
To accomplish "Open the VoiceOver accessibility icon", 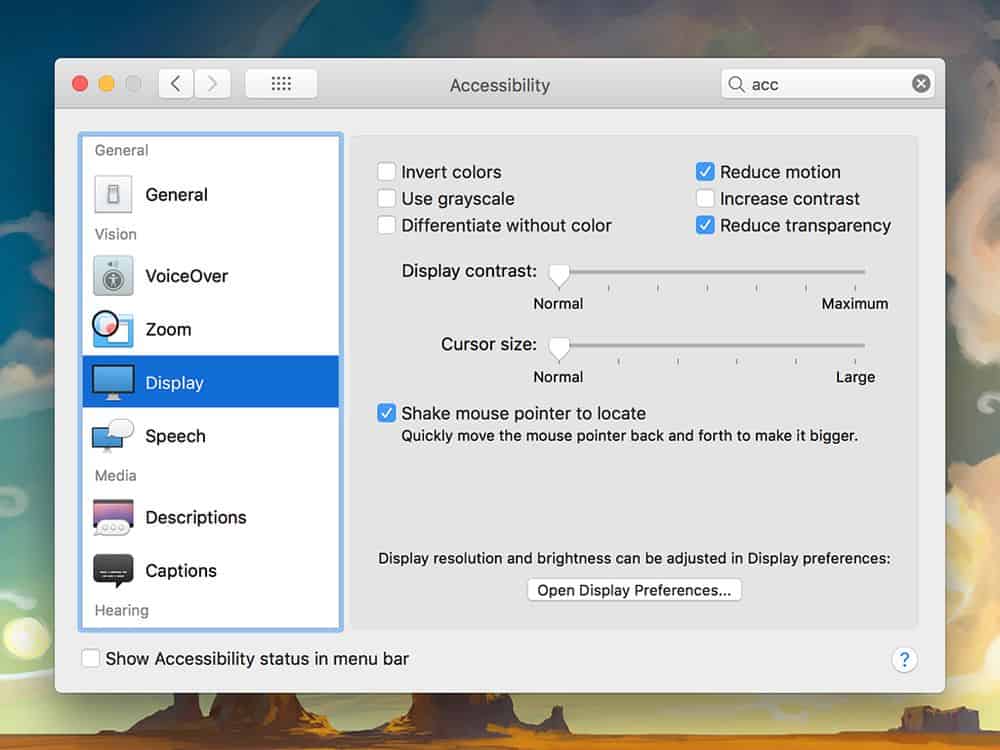I will point(113,276).
